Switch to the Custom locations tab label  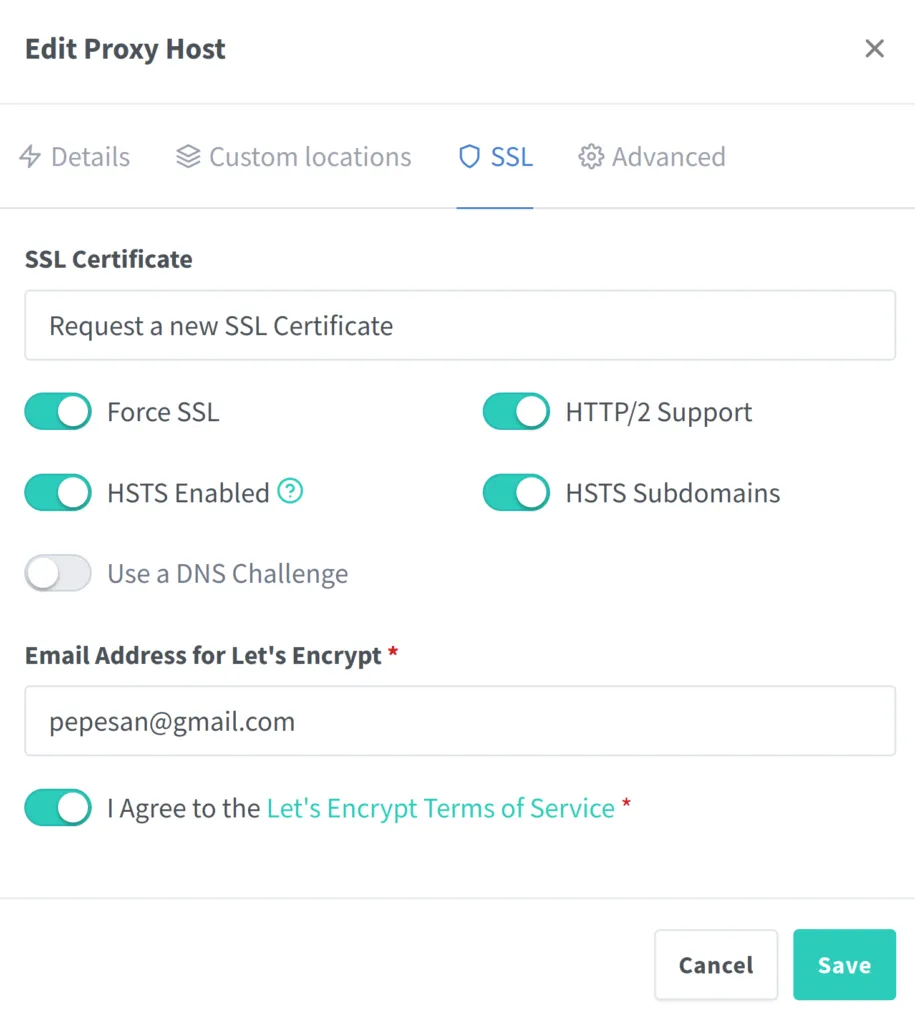tap(310, 157)
